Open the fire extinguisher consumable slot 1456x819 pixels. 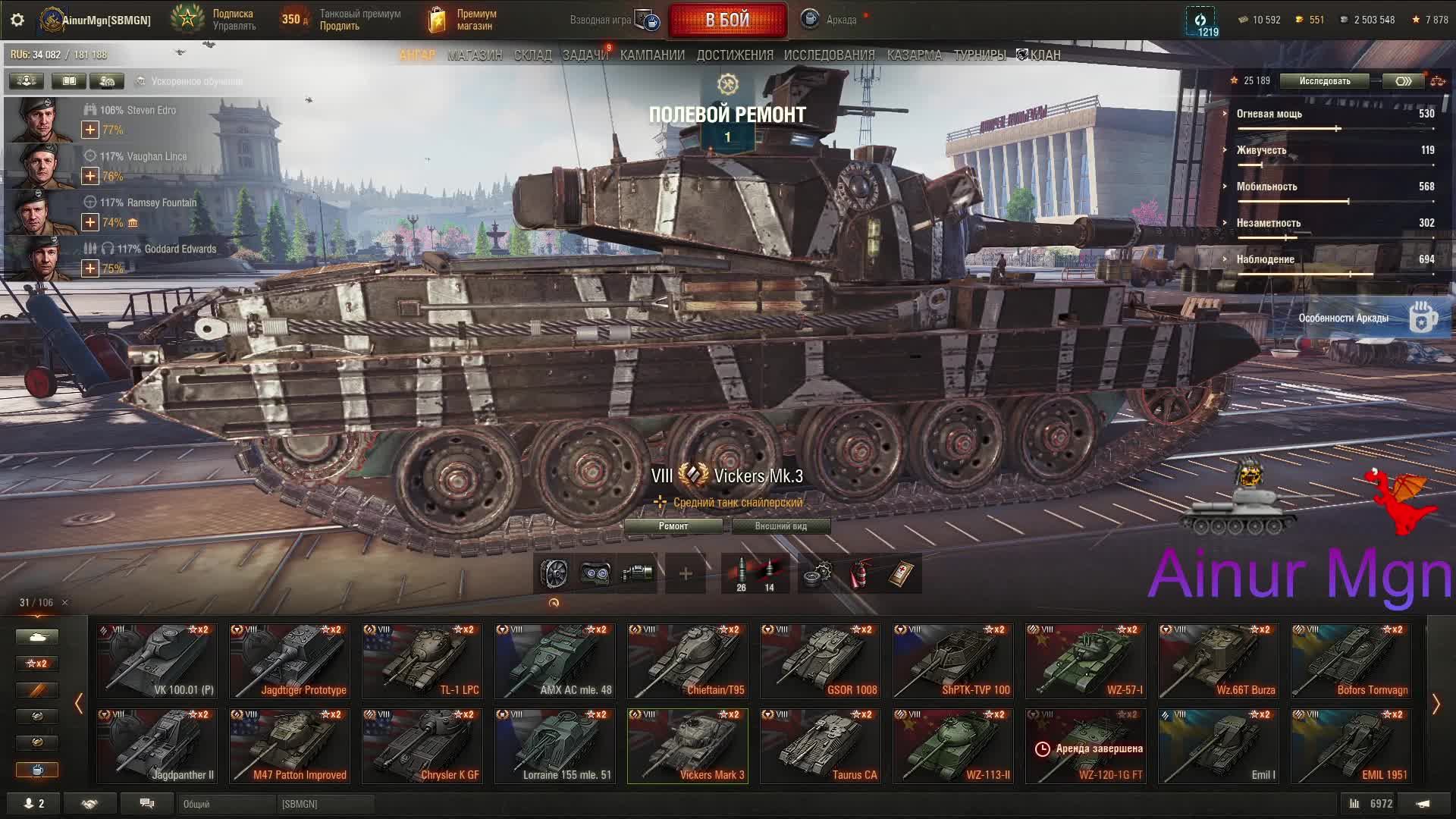pos(859,574)
